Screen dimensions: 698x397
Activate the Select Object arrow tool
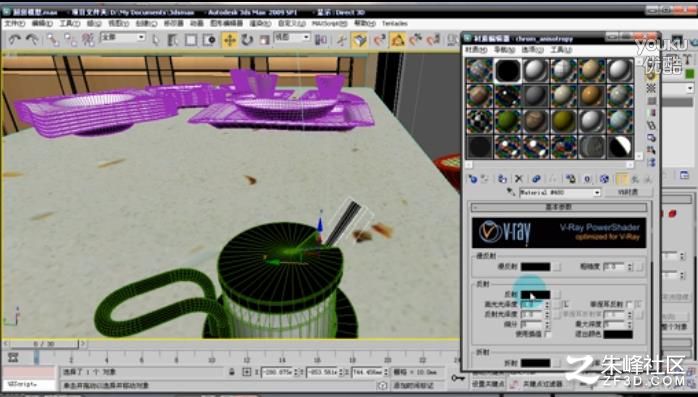tap(155, 40)
